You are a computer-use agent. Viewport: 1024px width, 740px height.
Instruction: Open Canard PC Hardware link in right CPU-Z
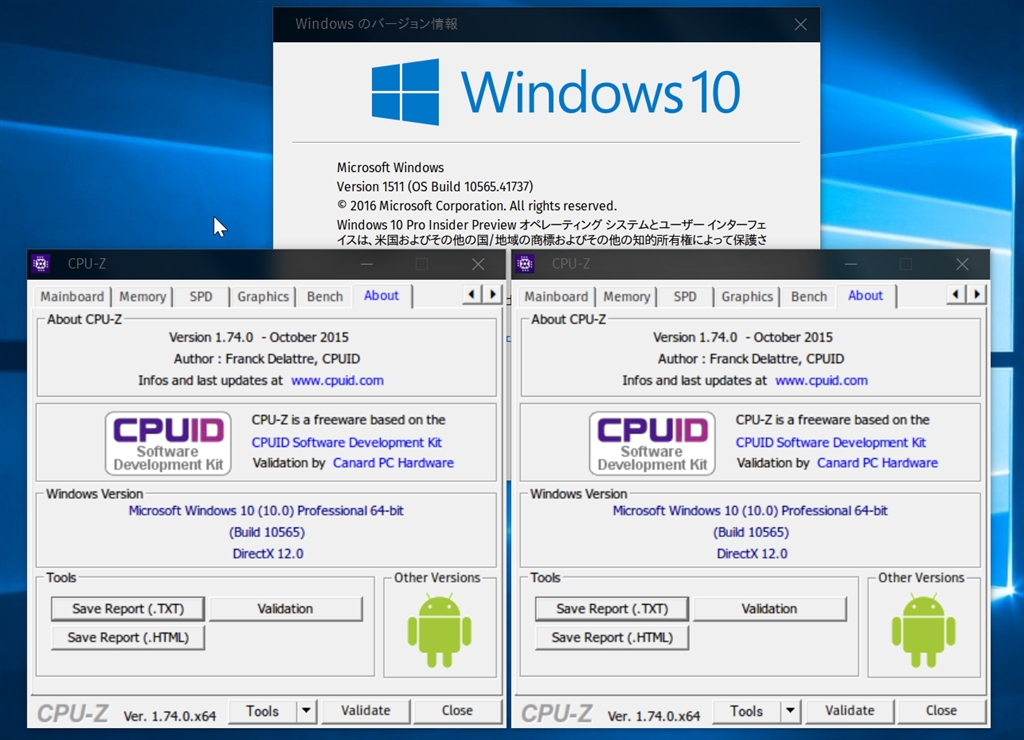[877, 462]
